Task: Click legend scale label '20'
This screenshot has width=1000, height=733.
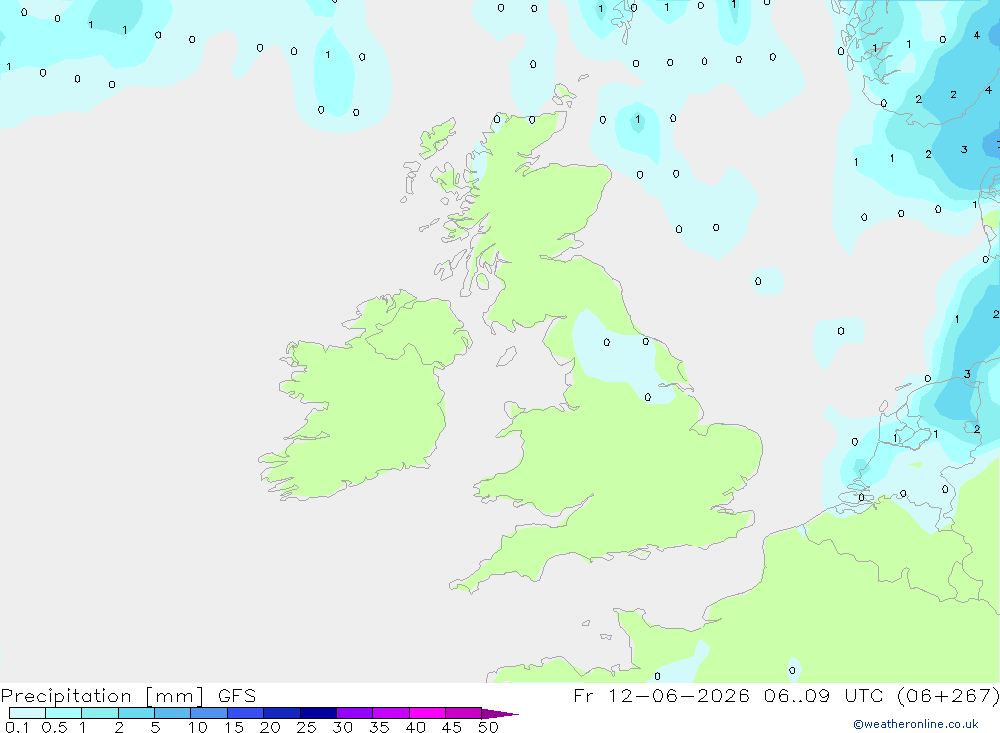Action: 270,727
